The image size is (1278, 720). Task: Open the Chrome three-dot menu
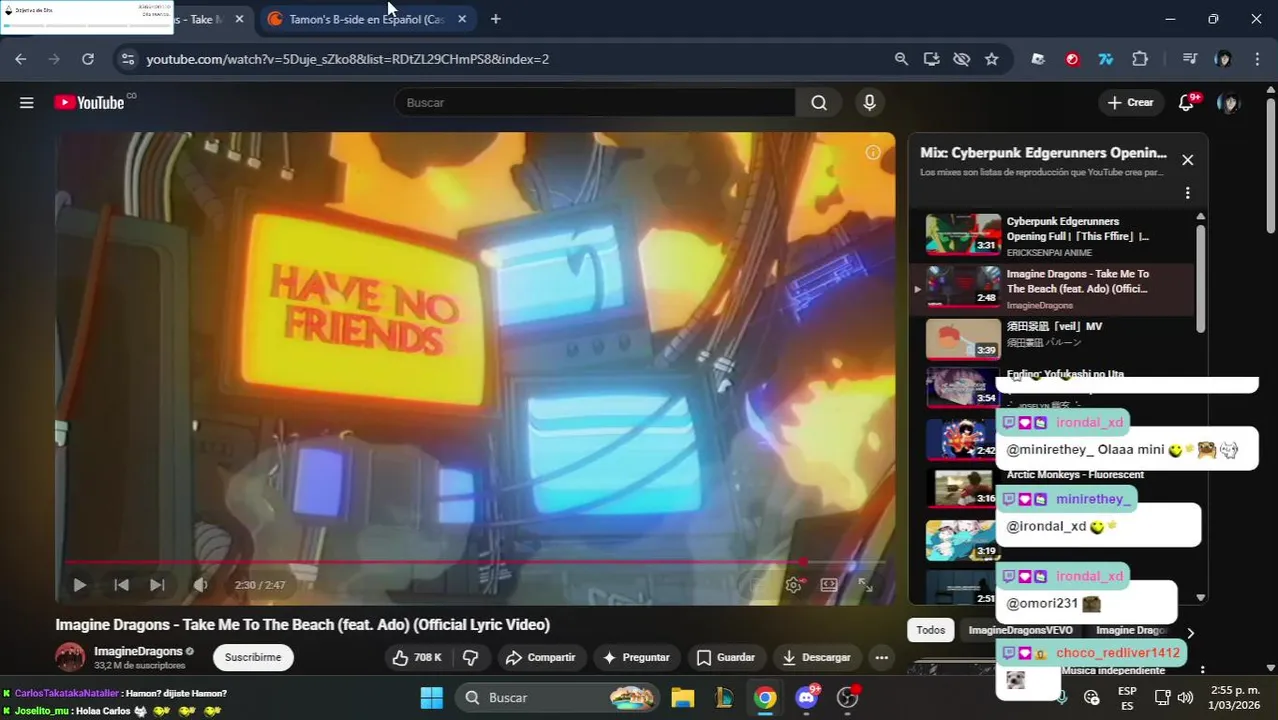pos(1257,59)
